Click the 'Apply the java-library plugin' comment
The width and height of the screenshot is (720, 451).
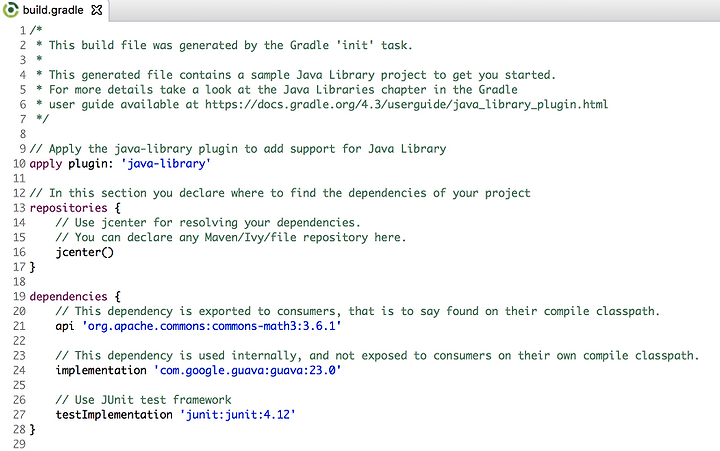[x=238, y=149]
